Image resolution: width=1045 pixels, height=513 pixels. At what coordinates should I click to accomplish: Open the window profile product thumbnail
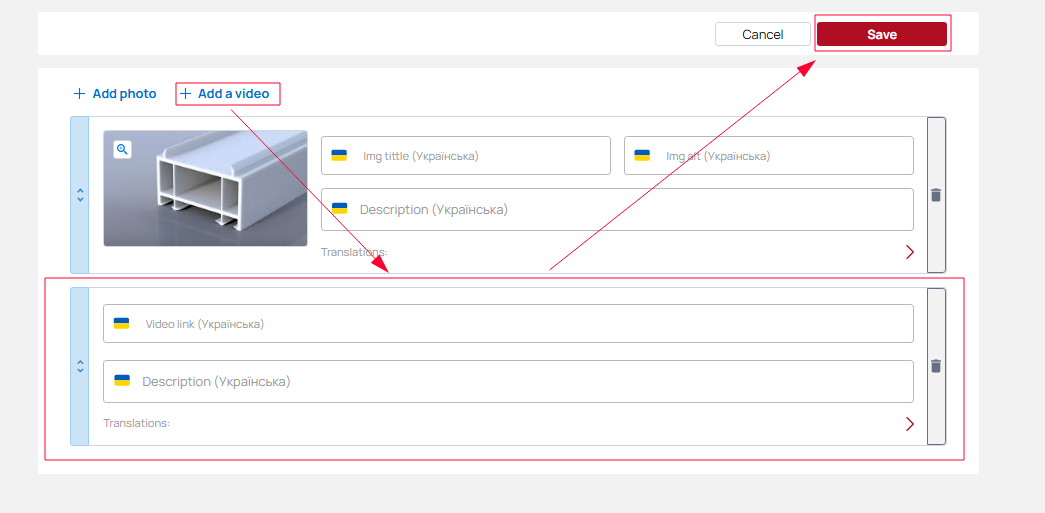pos(205,189)
